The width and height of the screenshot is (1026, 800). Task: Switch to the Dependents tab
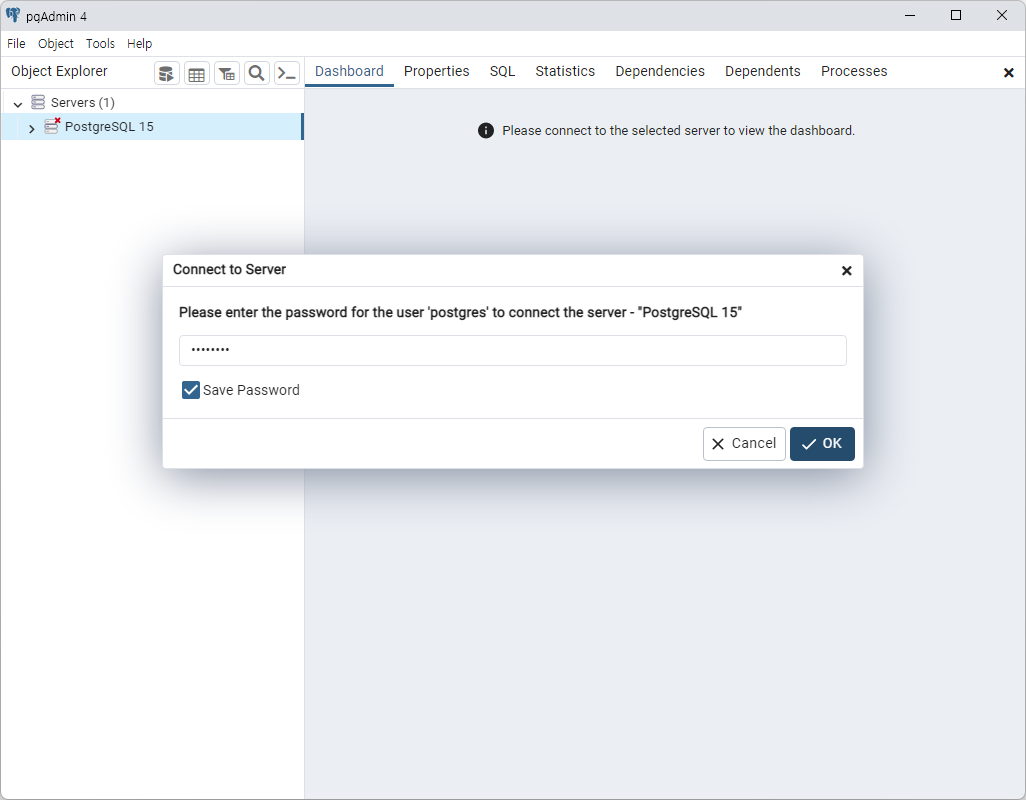point(762,71)
